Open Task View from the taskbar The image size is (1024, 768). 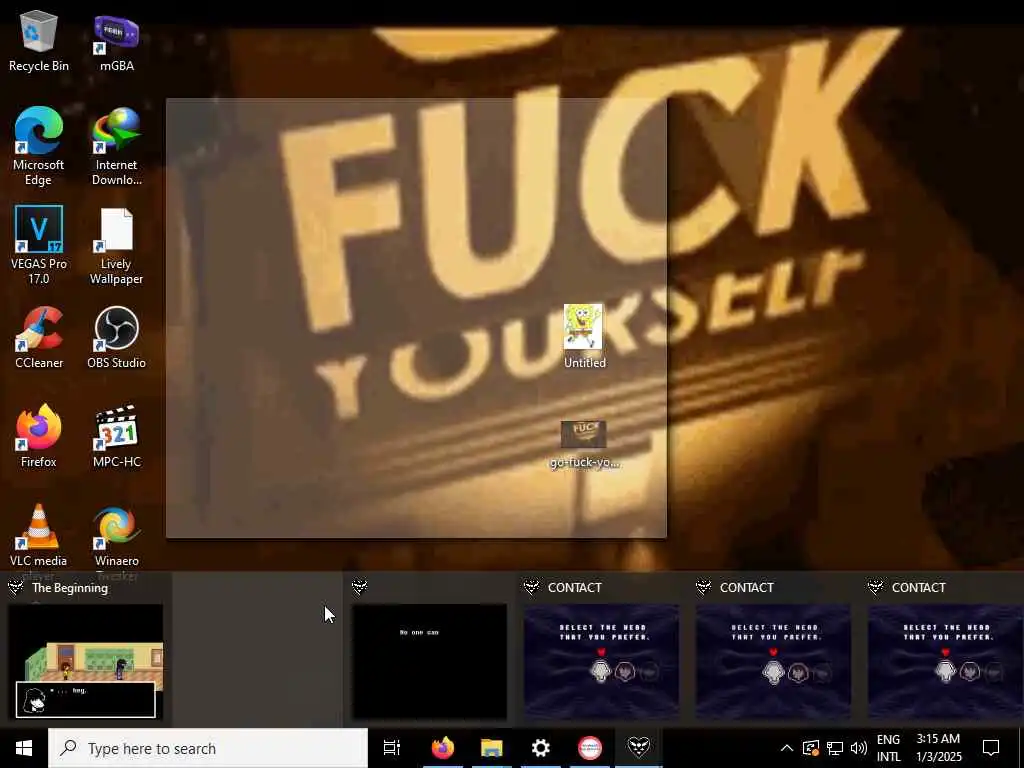[392, 748]
